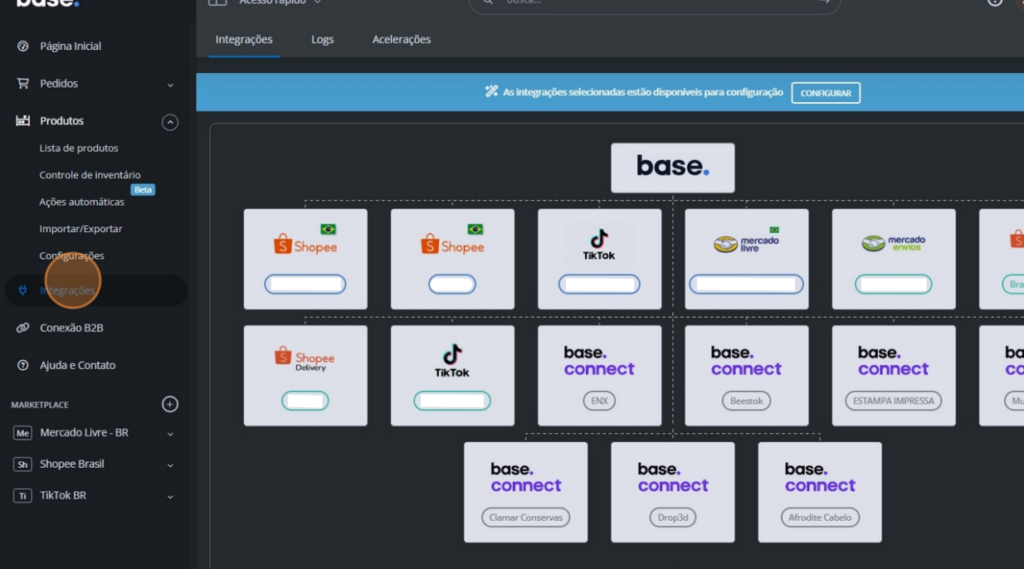Click the Integrações plug icon
The height and width of the screenshot is (569, 1024).
coord(23,291)
